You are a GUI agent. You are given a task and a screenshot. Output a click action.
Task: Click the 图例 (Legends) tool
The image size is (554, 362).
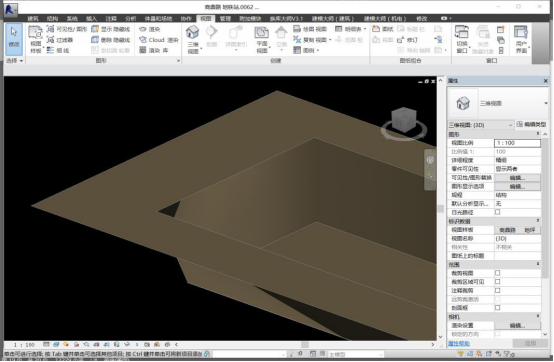(x=306, y=51)
